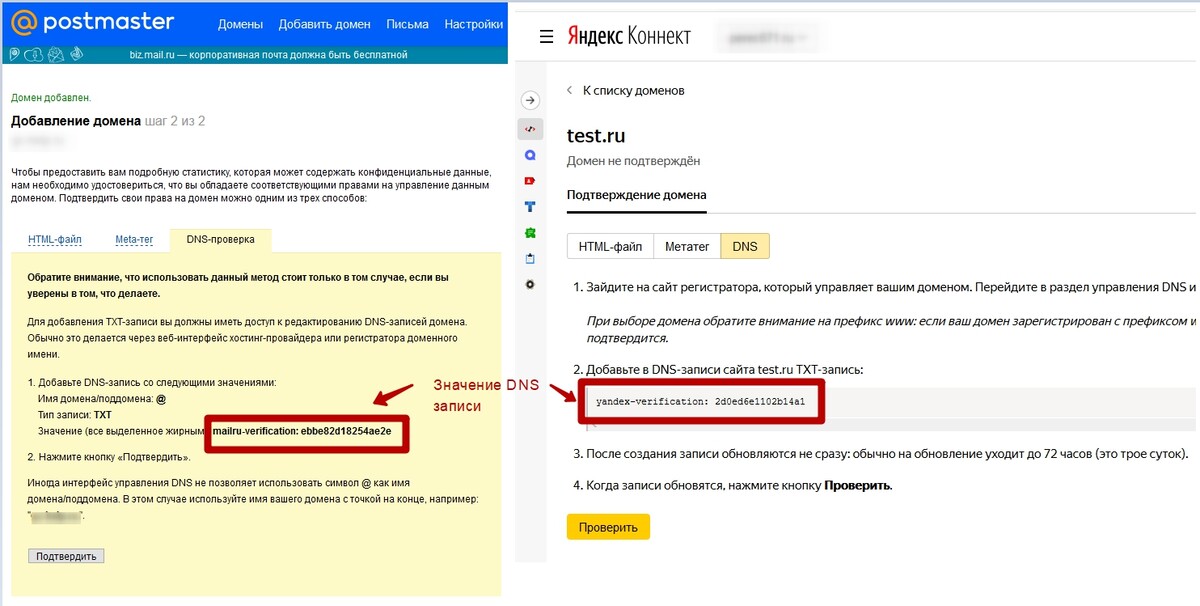This screenshot has height=606, width=1200.
Task: Click the back chevron beside К списку доменов
Action: pyautogui.click(x=570, y=90)
